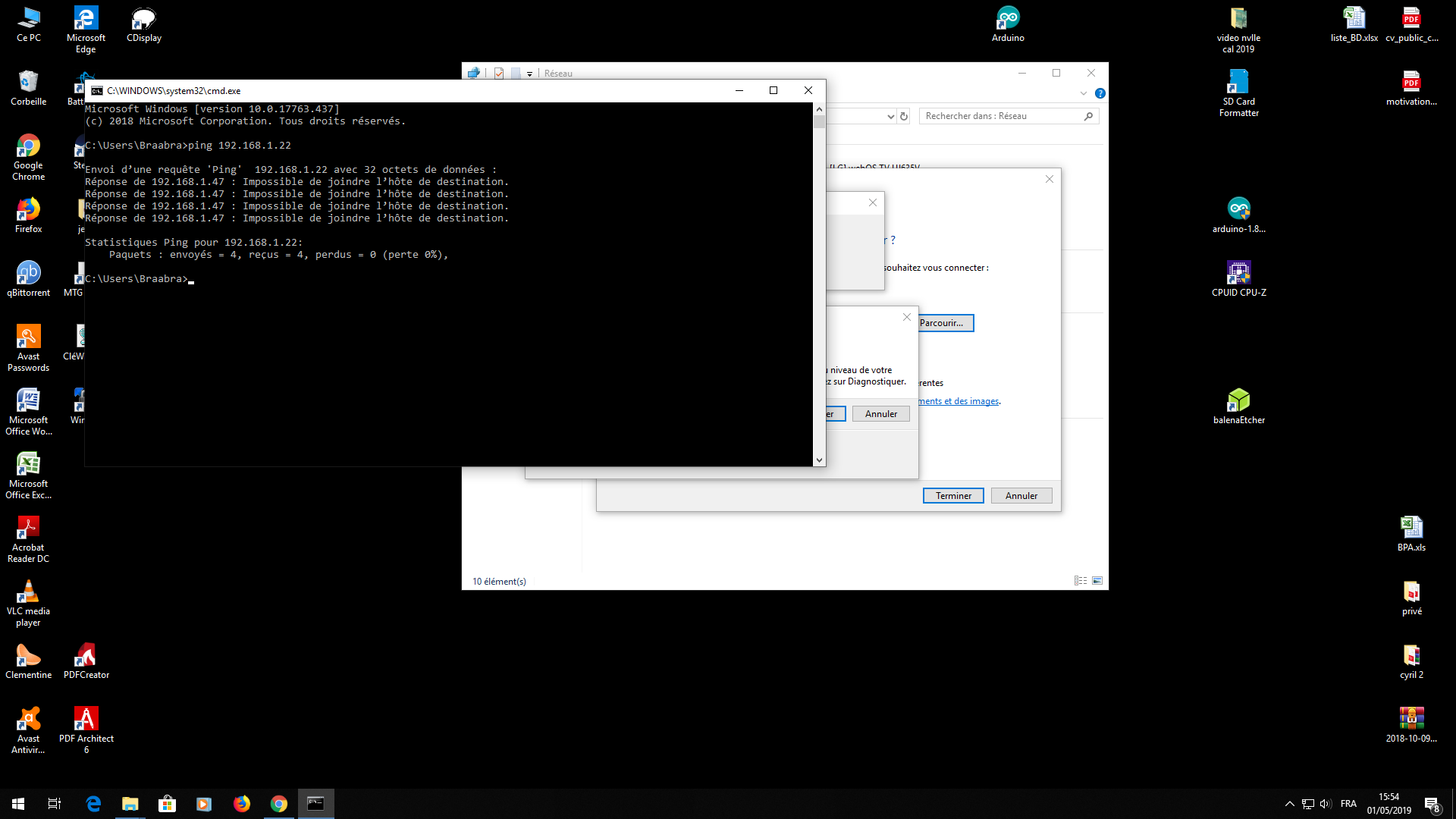Switch to cmd window via taskbar

[315, 804]
